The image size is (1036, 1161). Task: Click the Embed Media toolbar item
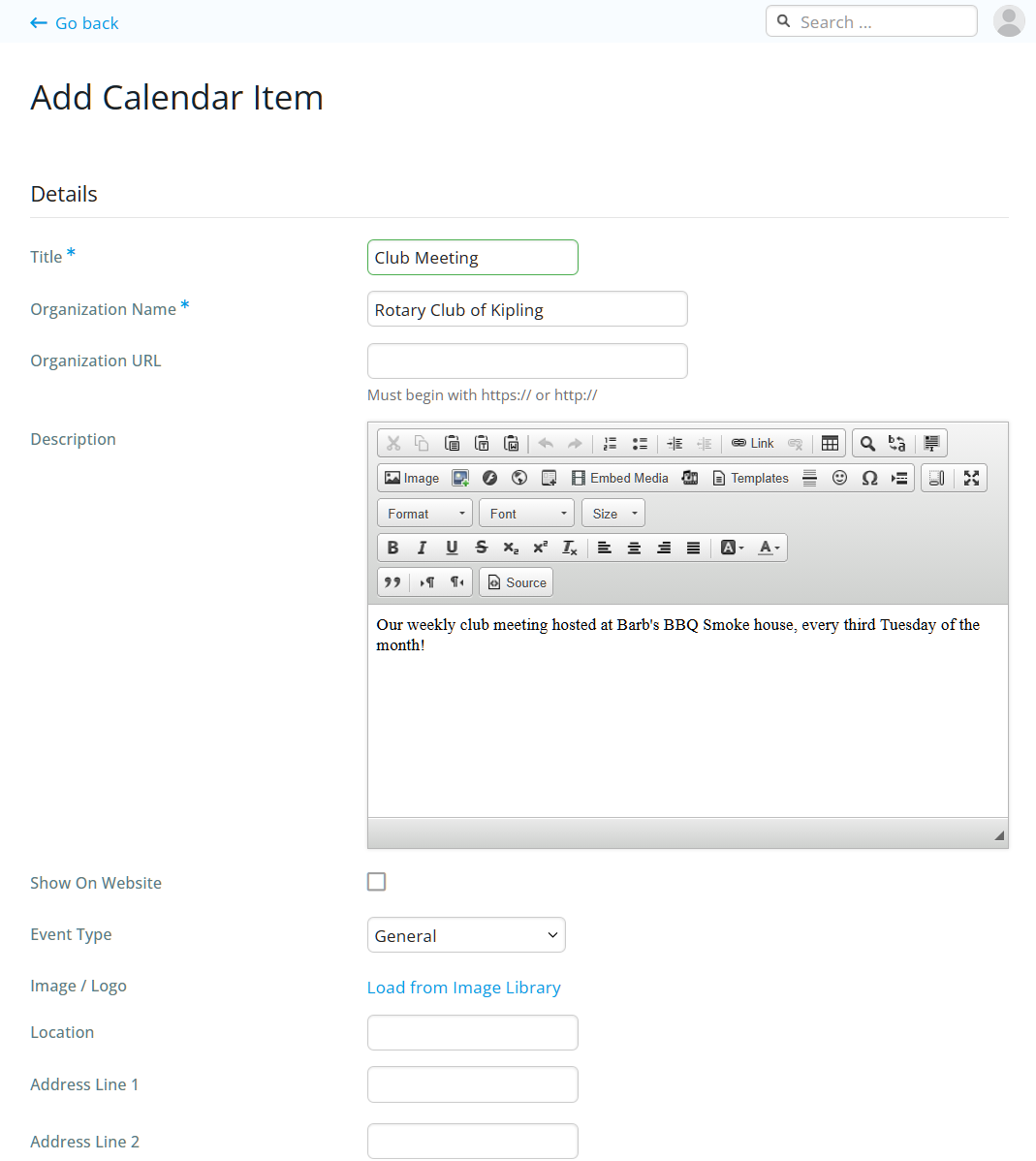pos(619,478)
